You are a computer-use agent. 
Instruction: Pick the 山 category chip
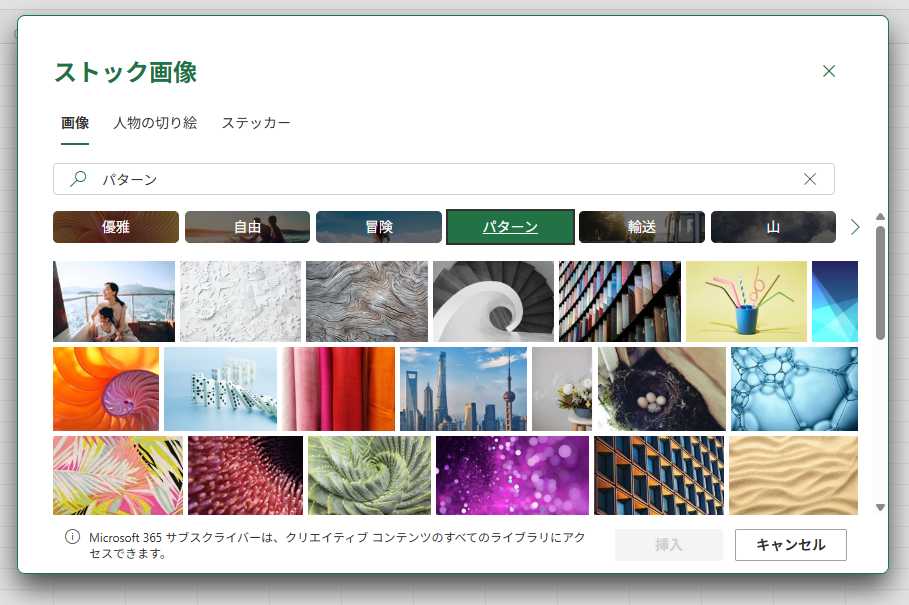click(773, 227)
